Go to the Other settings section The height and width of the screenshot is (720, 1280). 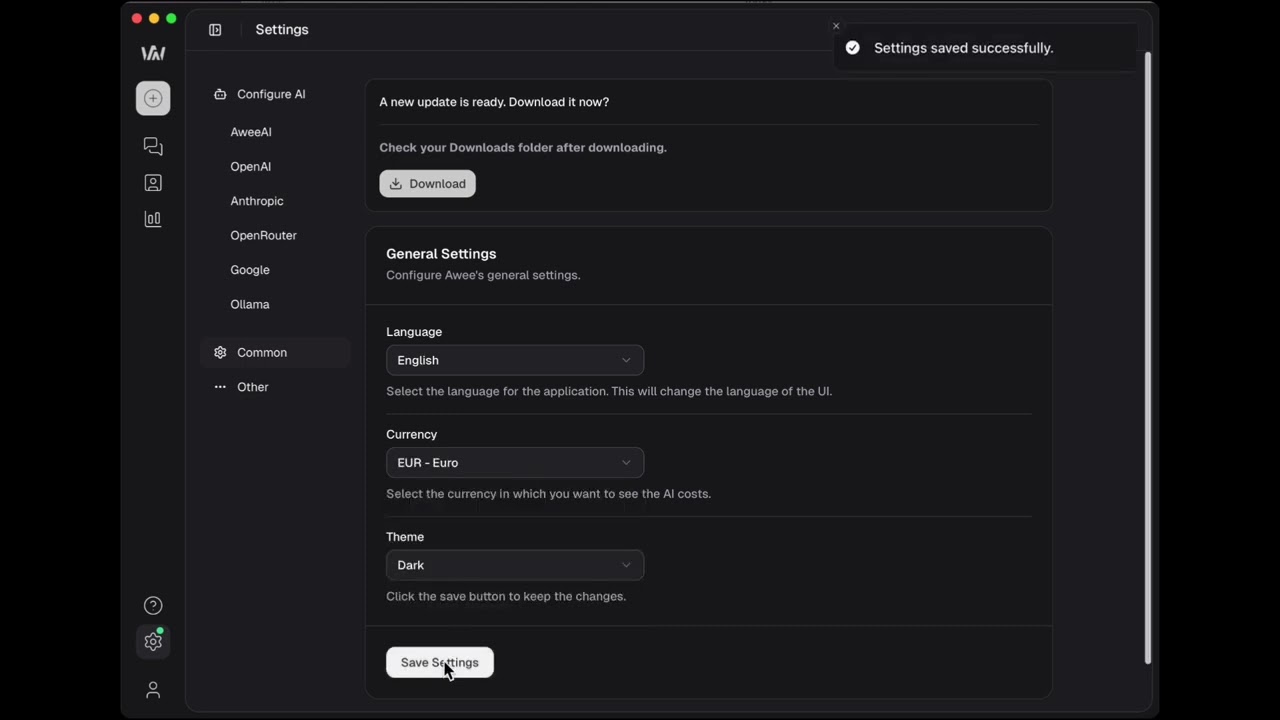[x=253, y=387]
